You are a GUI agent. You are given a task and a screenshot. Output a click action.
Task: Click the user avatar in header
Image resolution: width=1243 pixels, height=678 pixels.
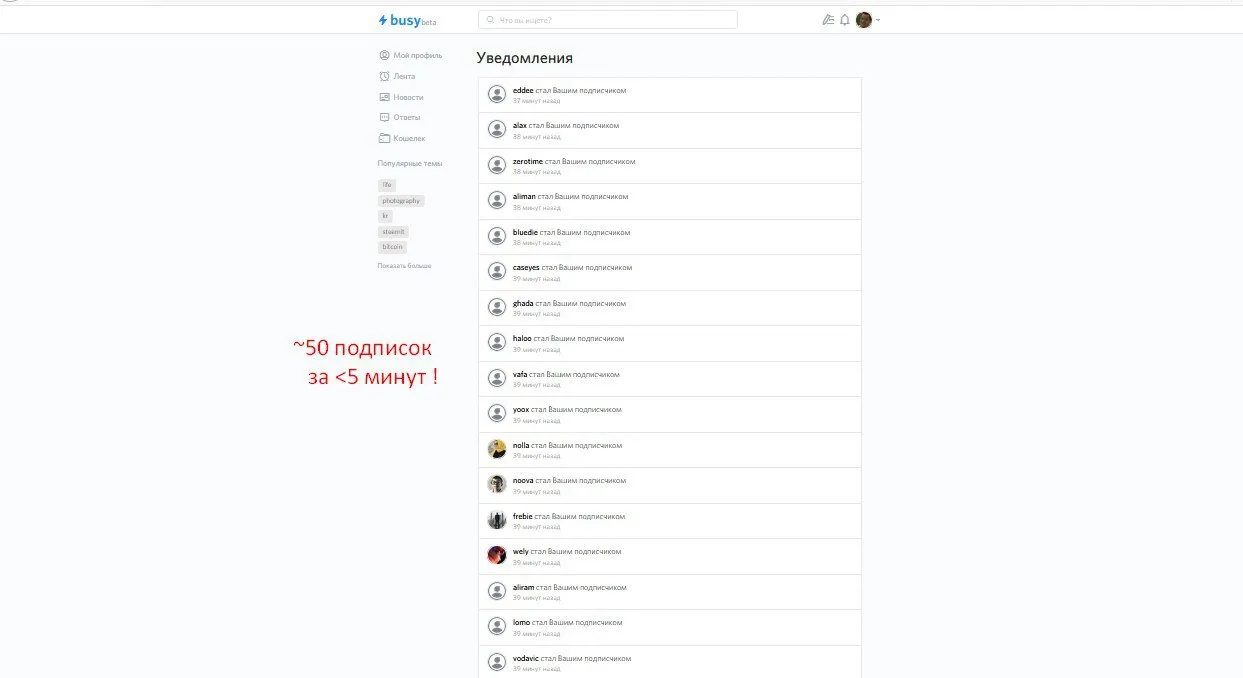click(x=864, y=20)
